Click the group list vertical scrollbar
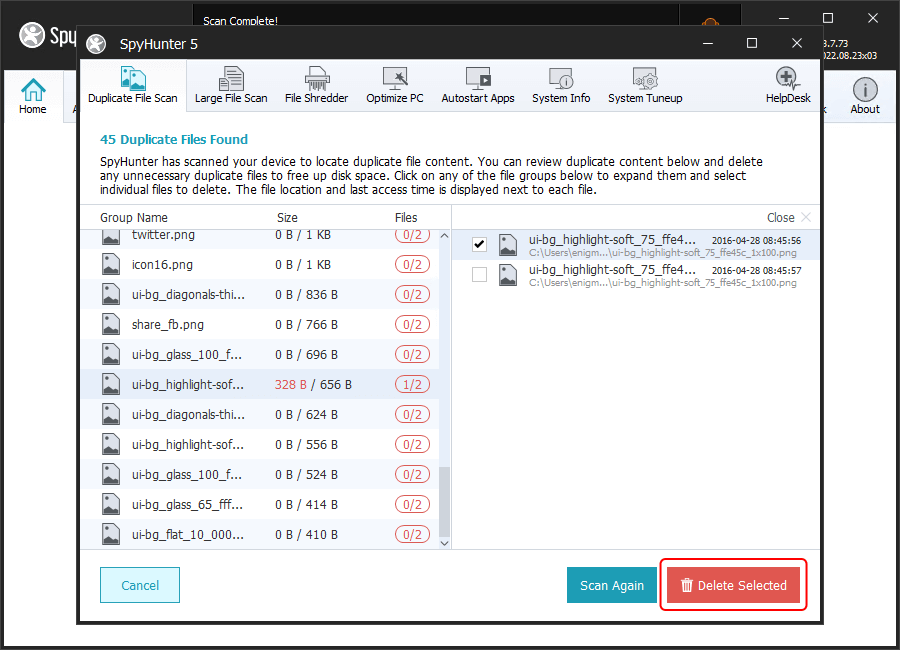Image resolution: width=900 pixels, height=650 pixels. click(x=445, y=505)
